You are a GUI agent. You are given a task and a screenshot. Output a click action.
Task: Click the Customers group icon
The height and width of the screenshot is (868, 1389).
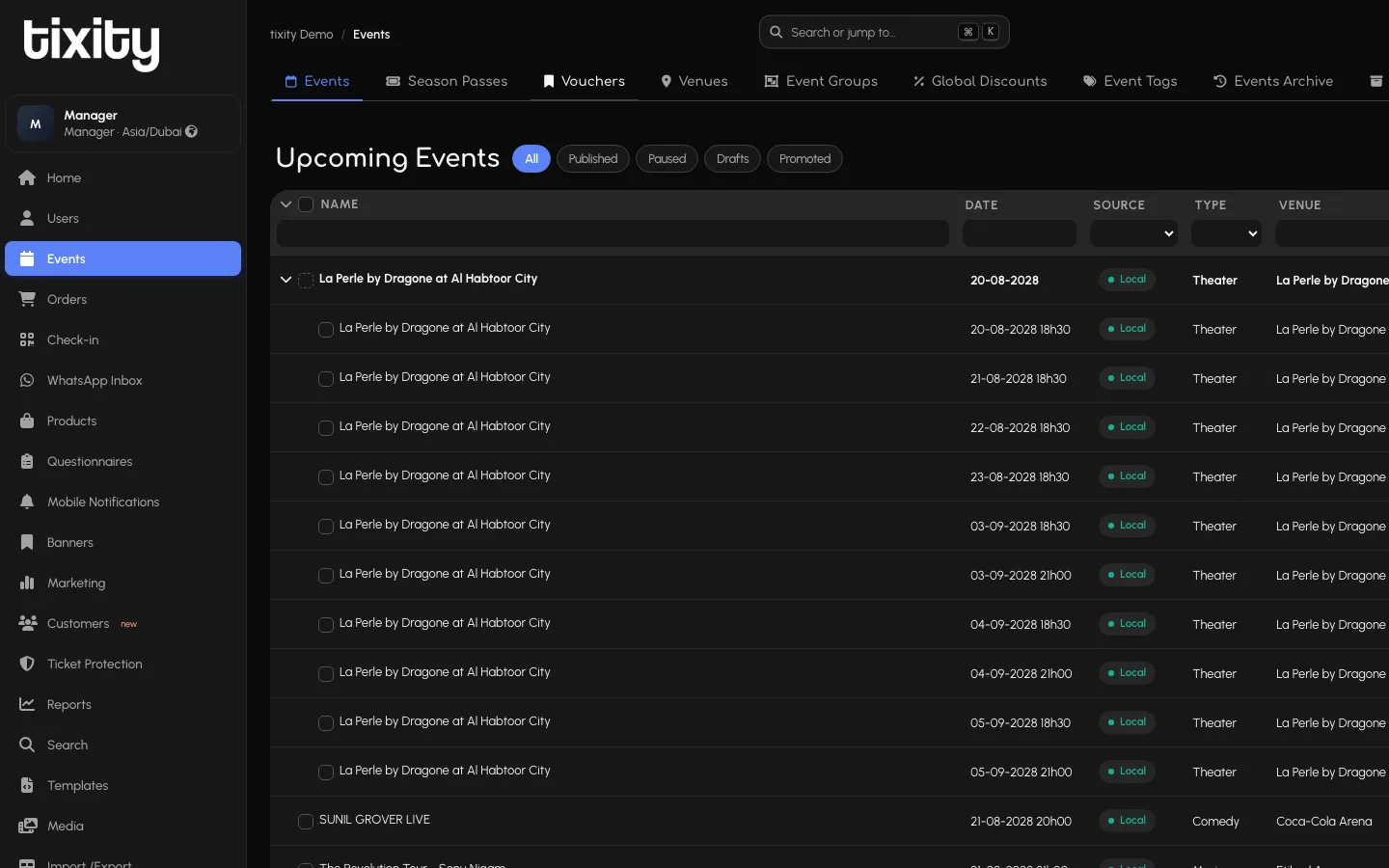(x=27, y=623)
